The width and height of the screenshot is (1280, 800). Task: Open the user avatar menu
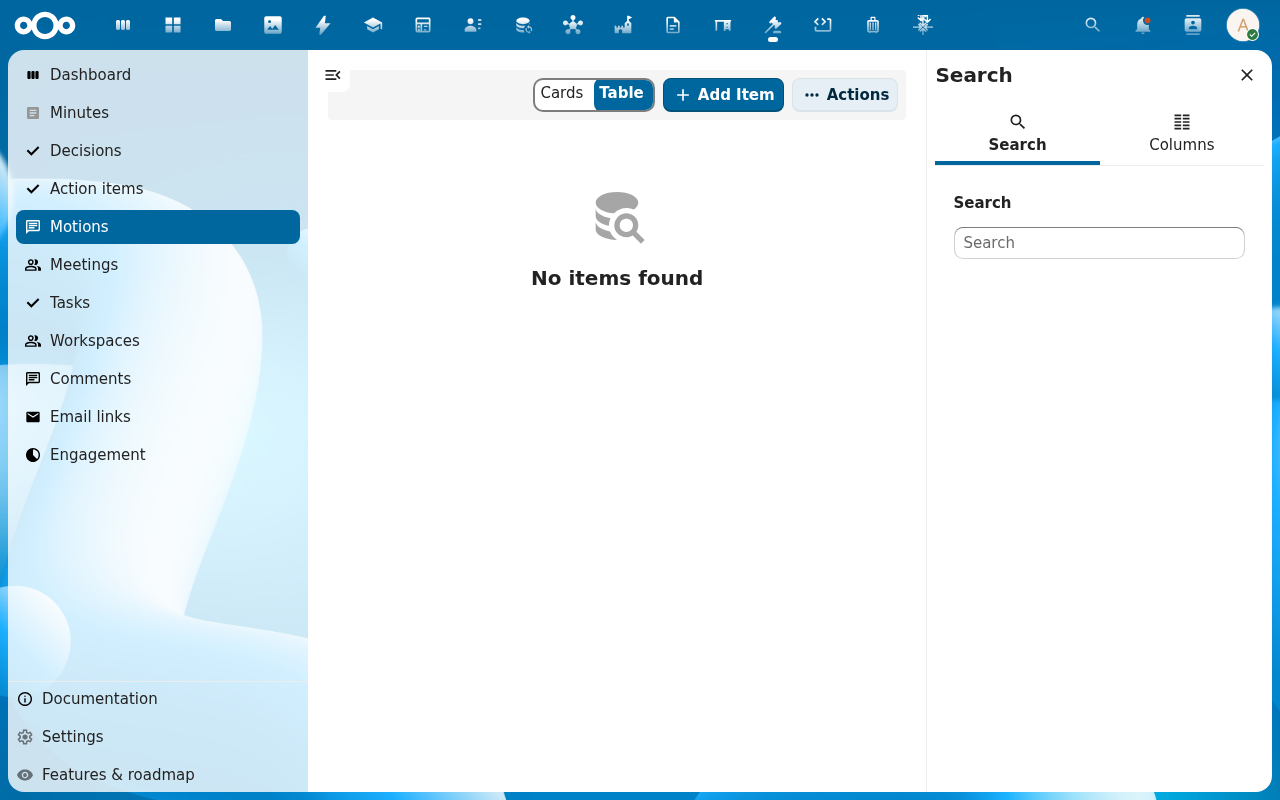click(x=1243, y=25)
